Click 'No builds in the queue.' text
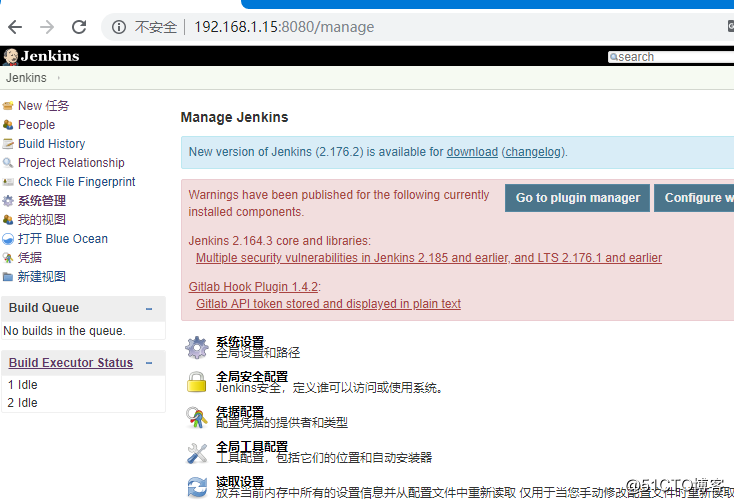 64,331
